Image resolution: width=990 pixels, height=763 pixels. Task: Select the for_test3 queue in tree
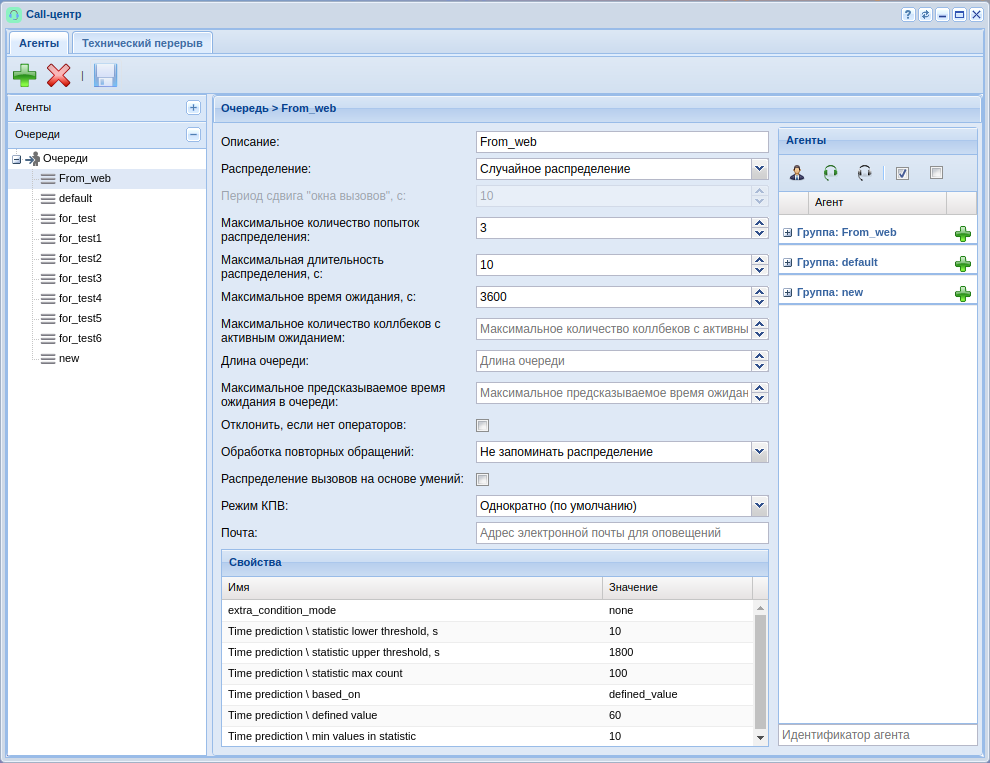click(80, 278)
